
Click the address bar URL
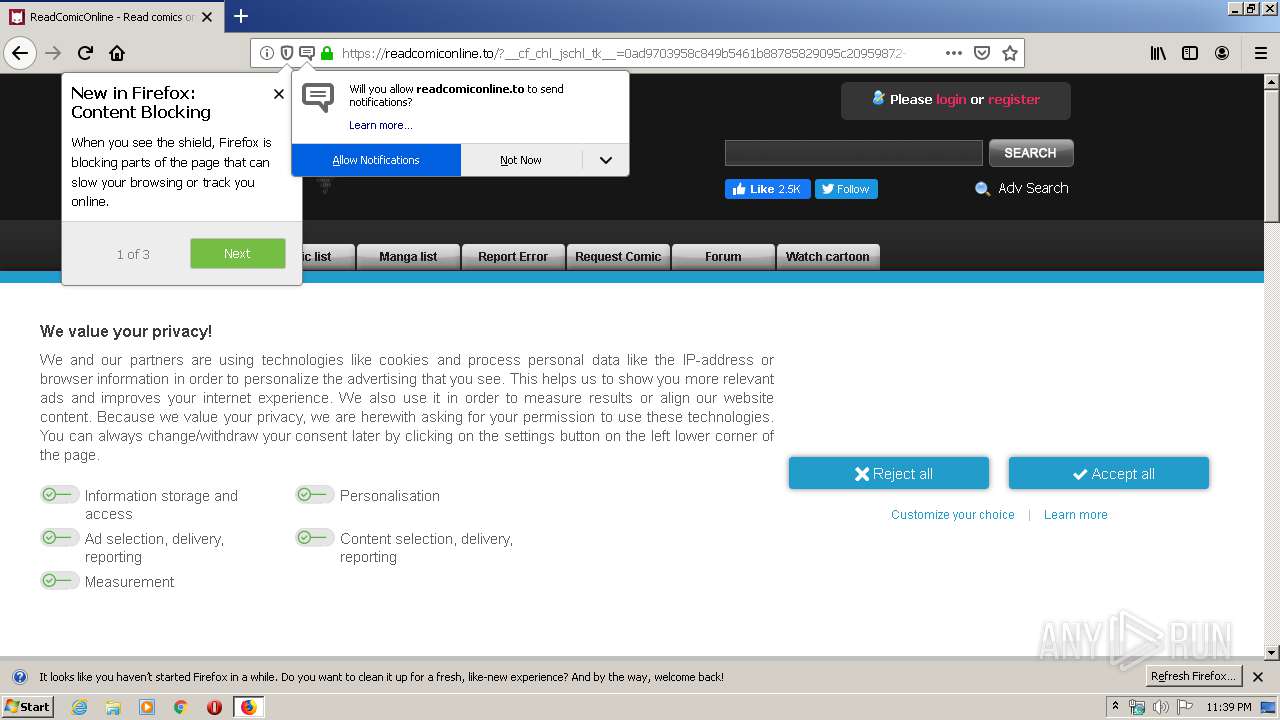click(x=625, y=53)
